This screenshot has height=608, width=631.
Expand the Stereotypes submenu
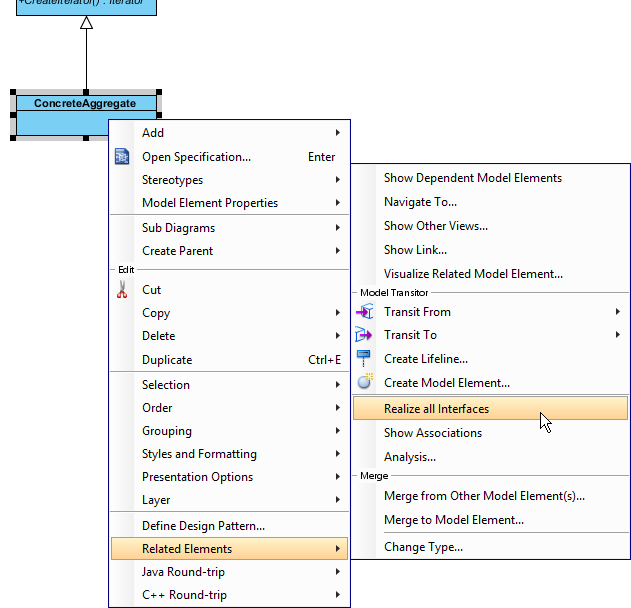coord(229,180)
